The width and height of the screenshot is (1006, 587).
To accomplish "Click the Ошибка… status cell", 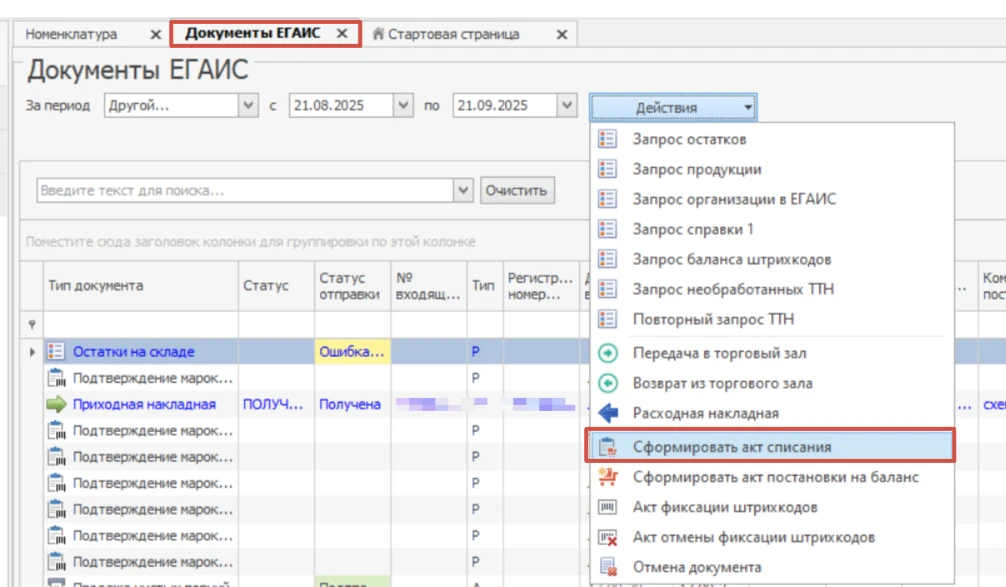I will [353, 352].
